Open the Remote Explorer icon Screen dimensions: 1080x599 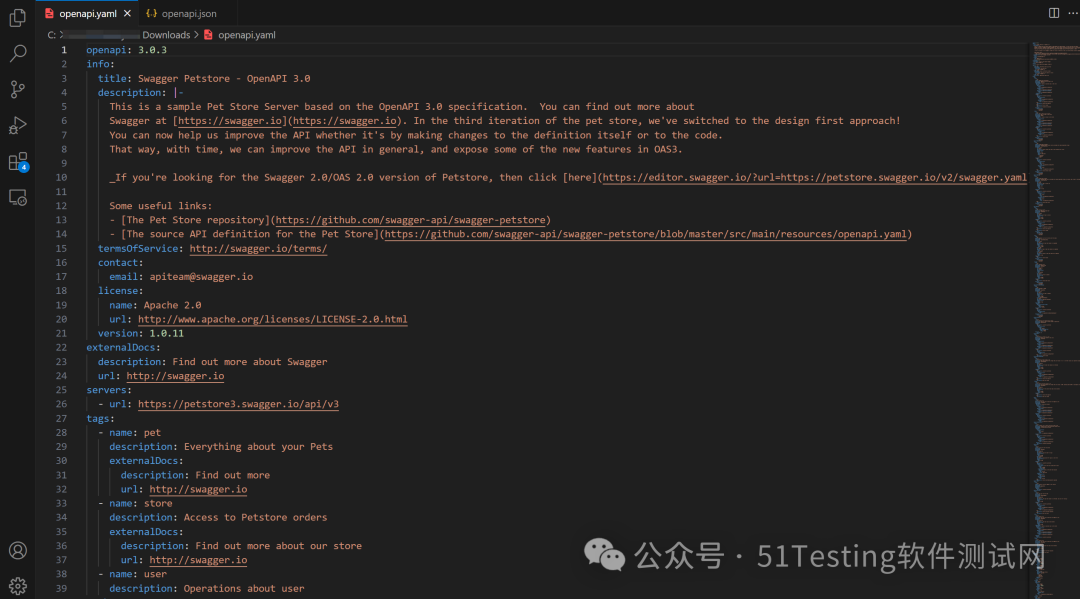18,198
